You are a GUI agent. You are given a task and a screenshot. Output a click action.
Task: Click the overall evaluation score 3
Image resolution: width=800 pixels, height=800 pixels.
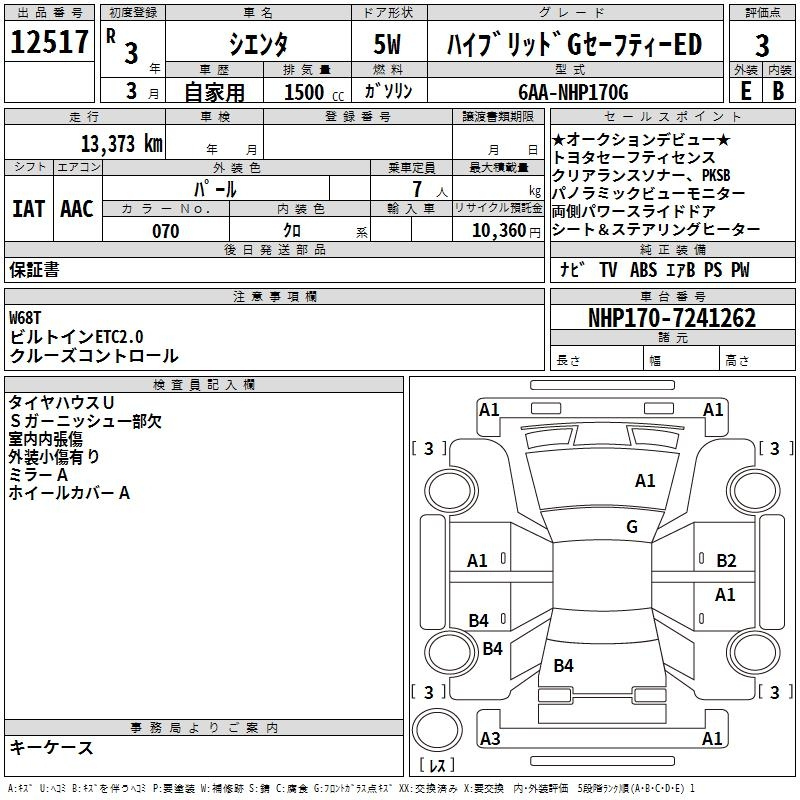[762, 45]
